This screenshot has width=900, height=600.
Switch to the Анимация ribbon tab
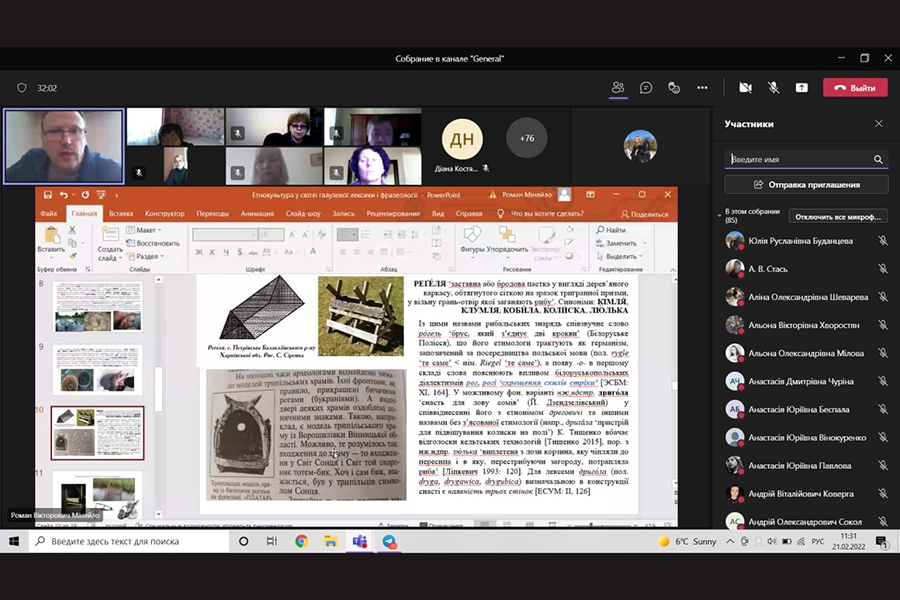257,213
